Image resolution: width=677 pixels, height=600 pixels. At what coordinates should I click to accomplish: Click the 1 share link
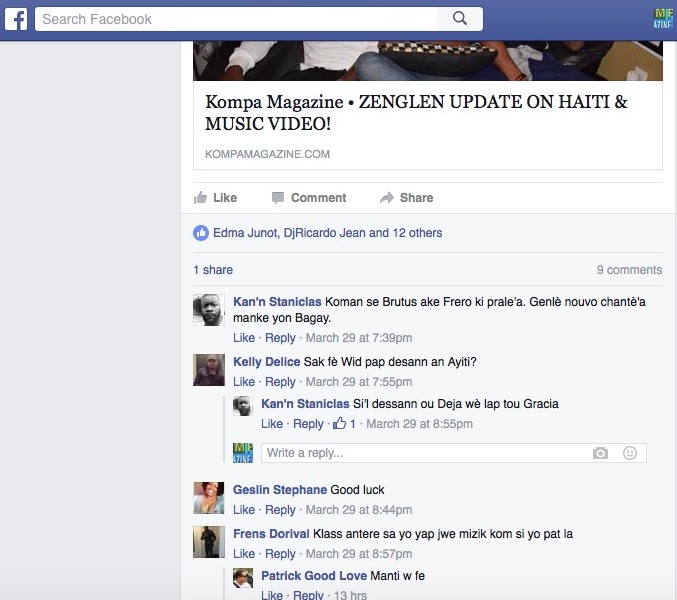213,270
